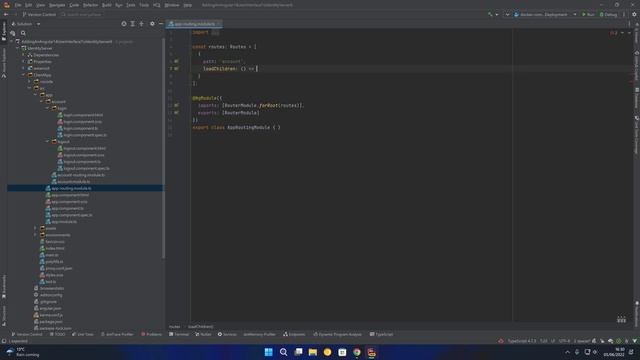Screen dimensions: 640x360
Task: Open the Navigate menu
Action: click(57, 5)
